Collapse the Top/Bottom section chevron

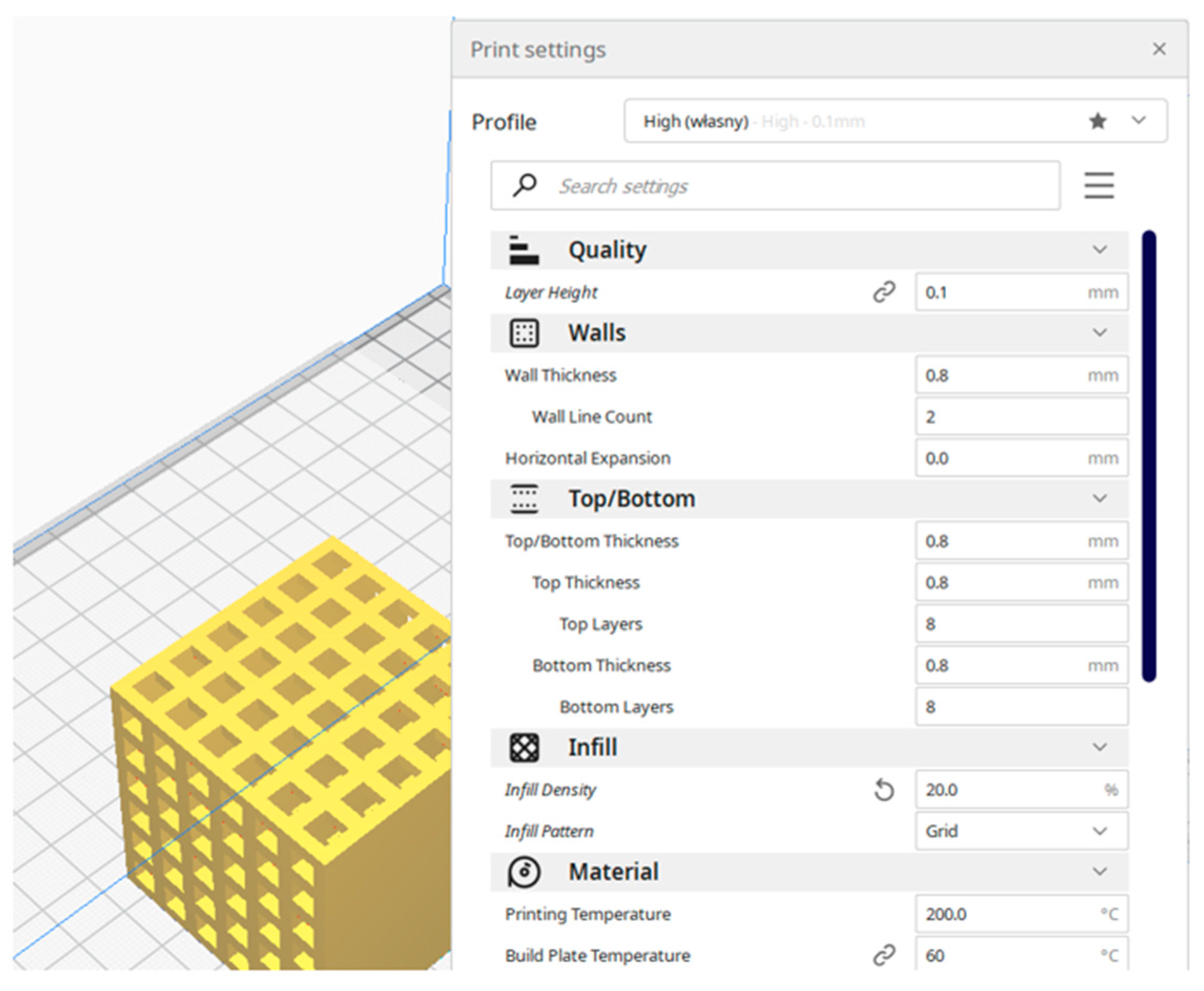[x=1099, y=499]
